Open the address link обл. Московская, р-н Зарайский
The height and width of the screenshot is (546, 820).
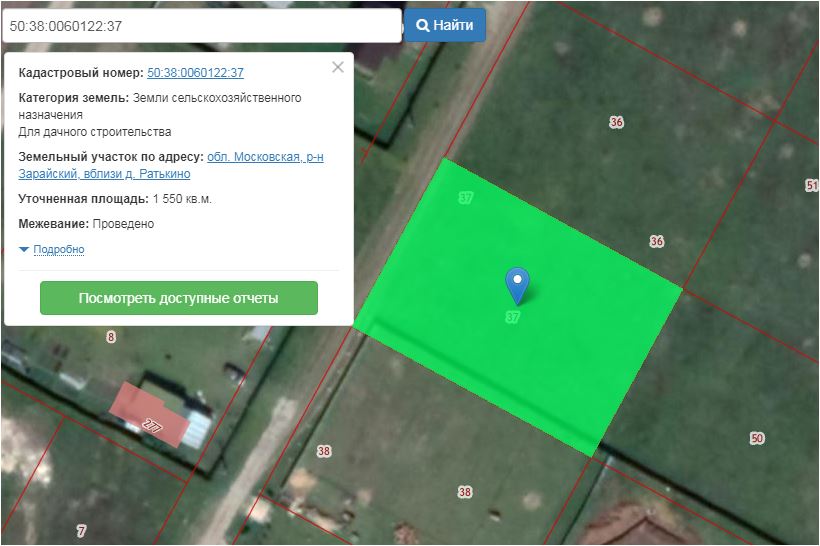pos(171,165)
